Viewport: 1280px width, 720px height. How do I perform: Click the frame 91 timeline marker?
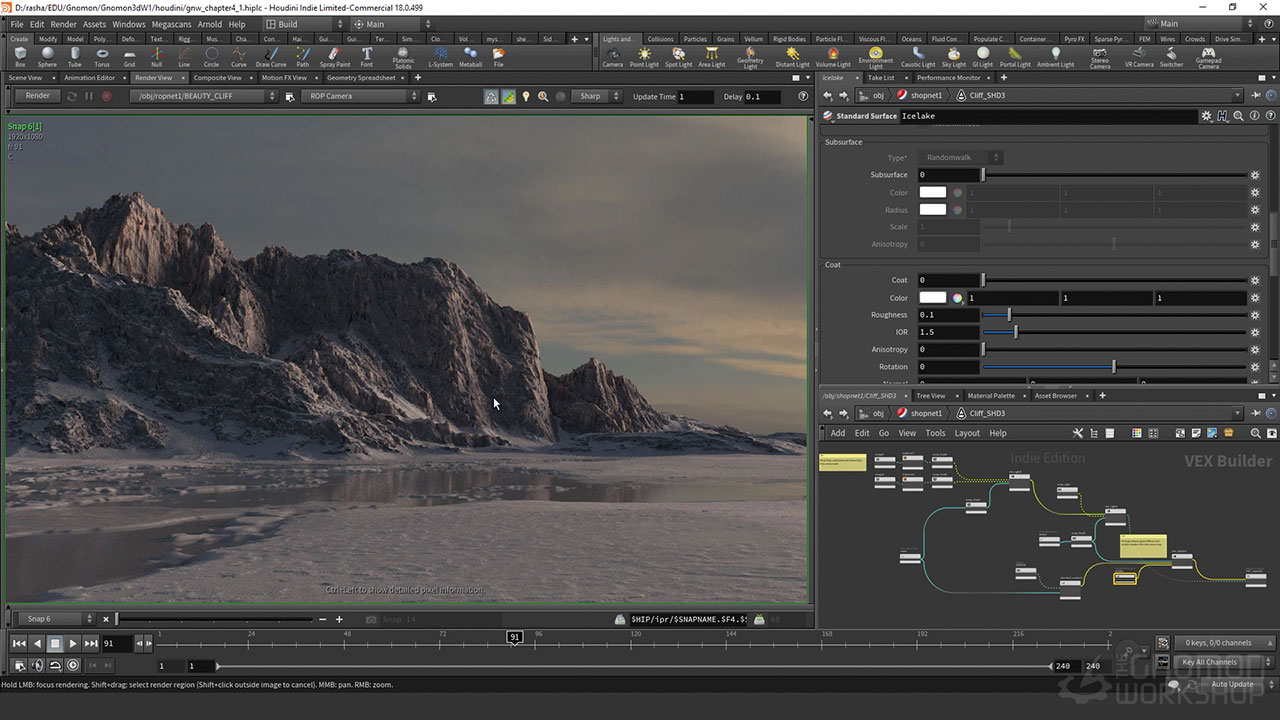point(514,637)
